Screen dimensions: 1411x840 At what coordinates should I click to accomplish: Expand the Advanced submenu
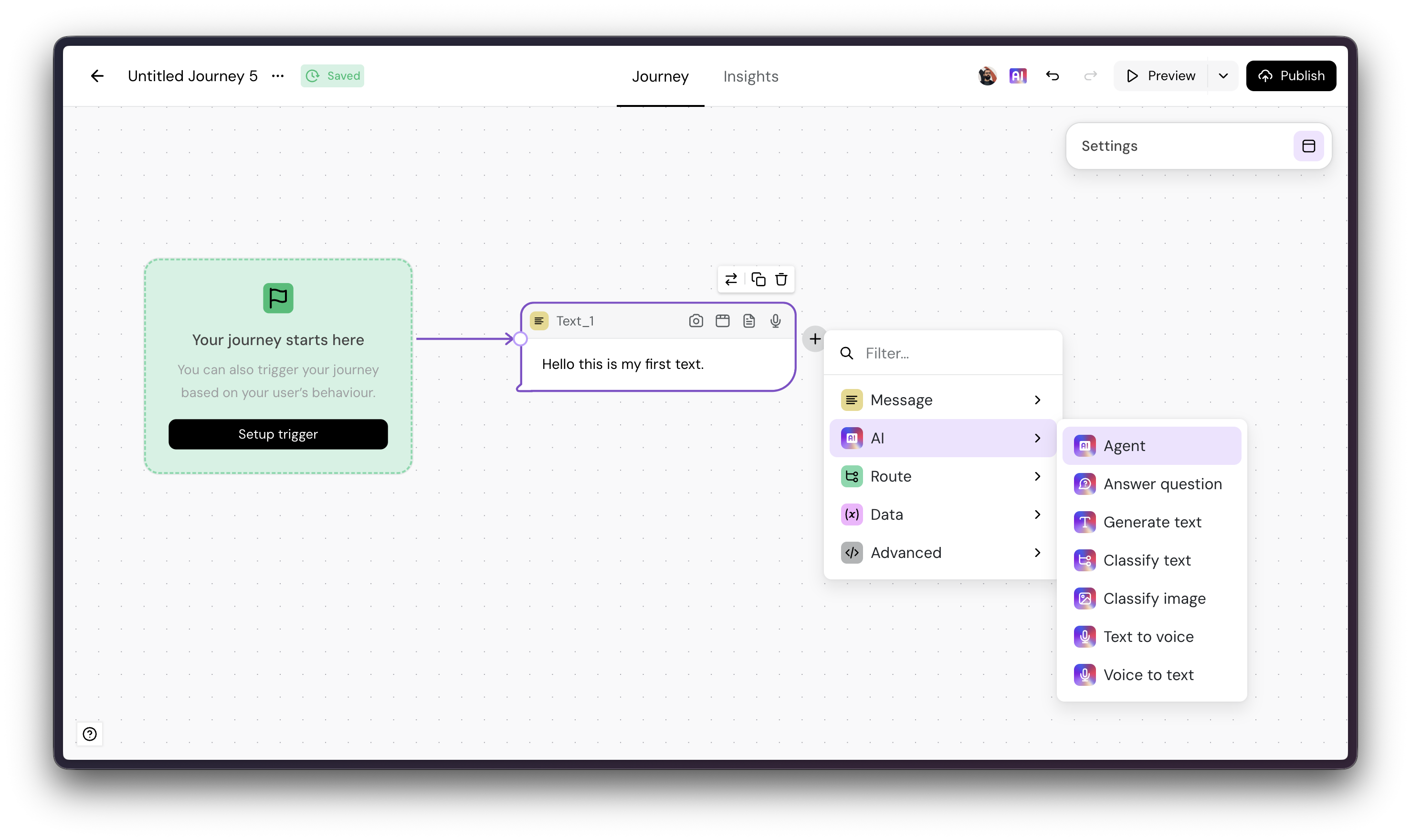942,553
